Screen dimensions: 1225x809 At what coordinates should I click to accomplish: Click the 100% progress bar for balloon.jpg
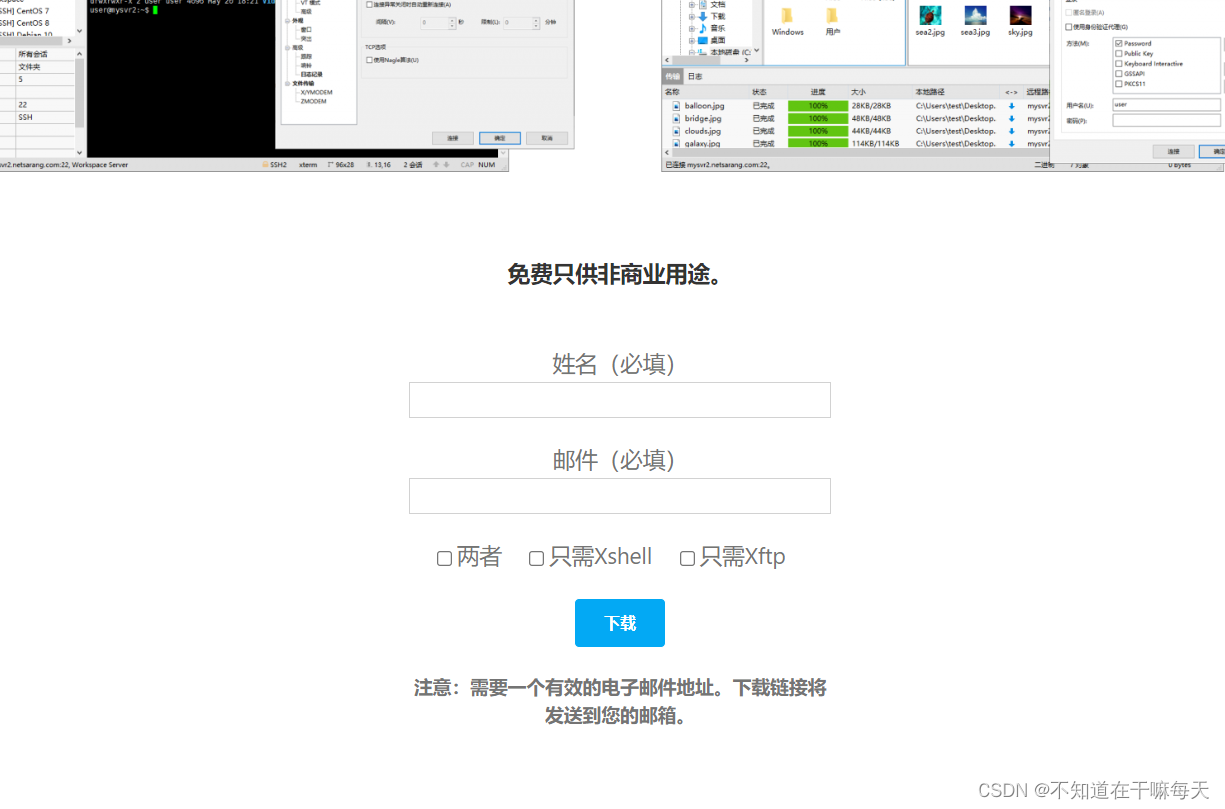point(818,105)
